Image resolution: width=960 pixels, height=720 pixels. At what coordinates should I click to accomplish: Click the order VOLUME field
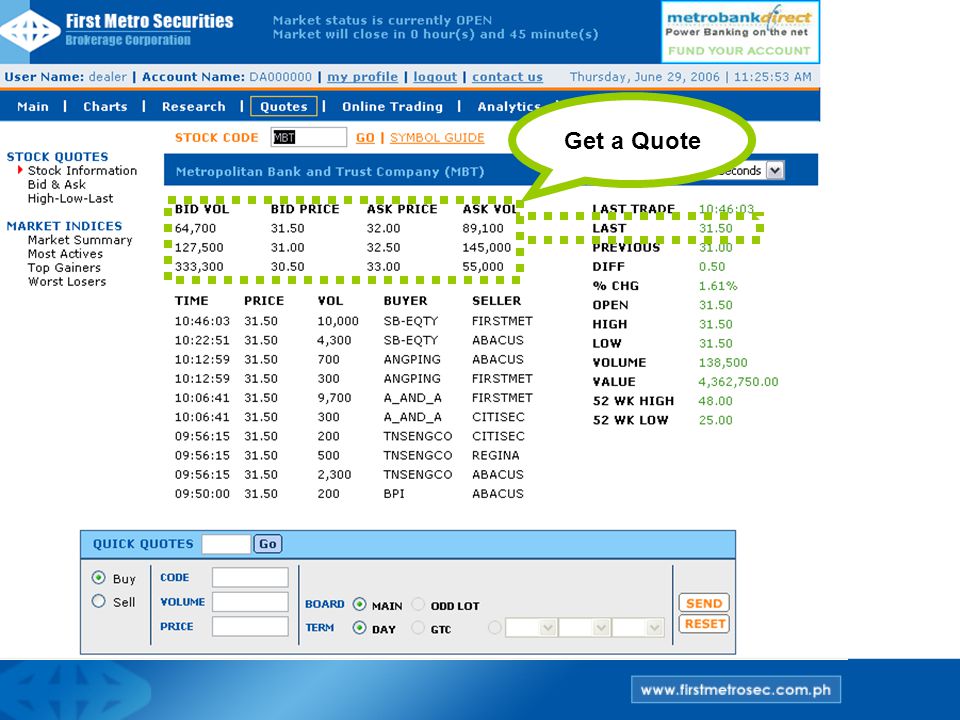[250, 602]
